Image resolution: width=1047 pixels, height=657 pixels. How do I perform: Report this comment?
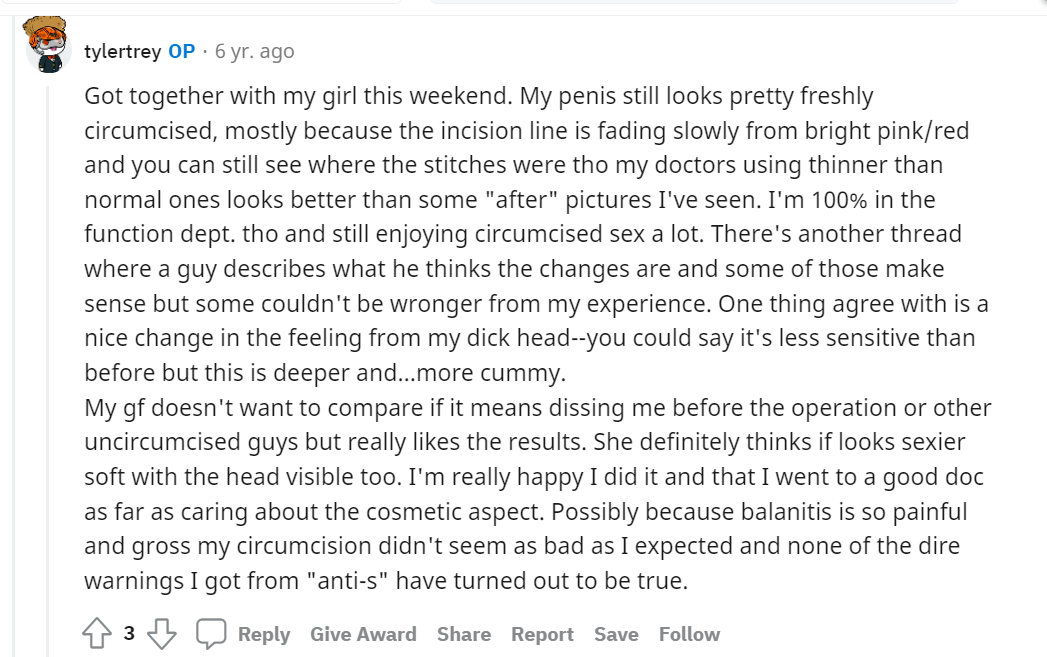pos(542,634)
